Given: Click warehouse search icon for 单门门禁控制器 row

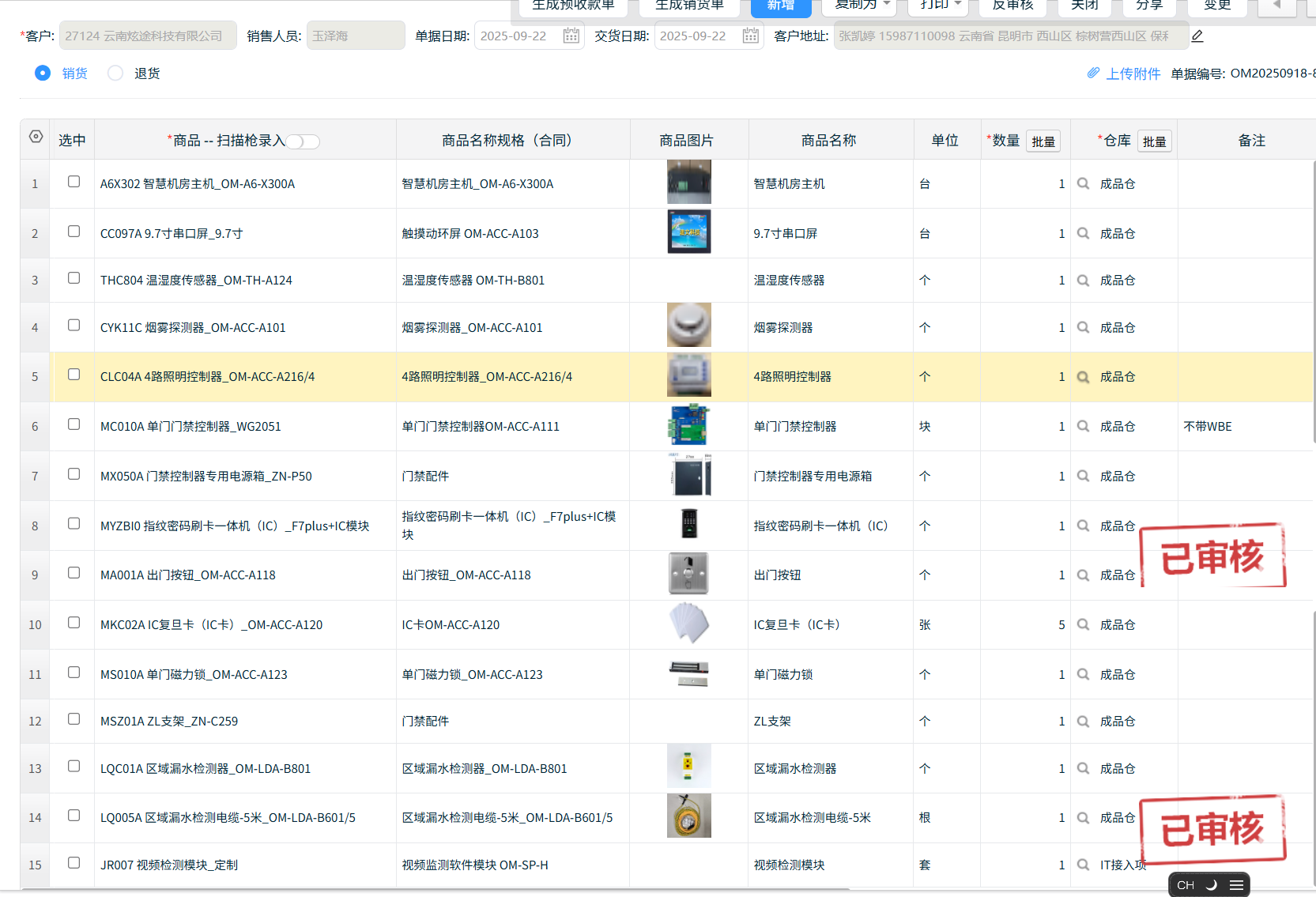Looking at the screenshot, I should (1084, 427).
